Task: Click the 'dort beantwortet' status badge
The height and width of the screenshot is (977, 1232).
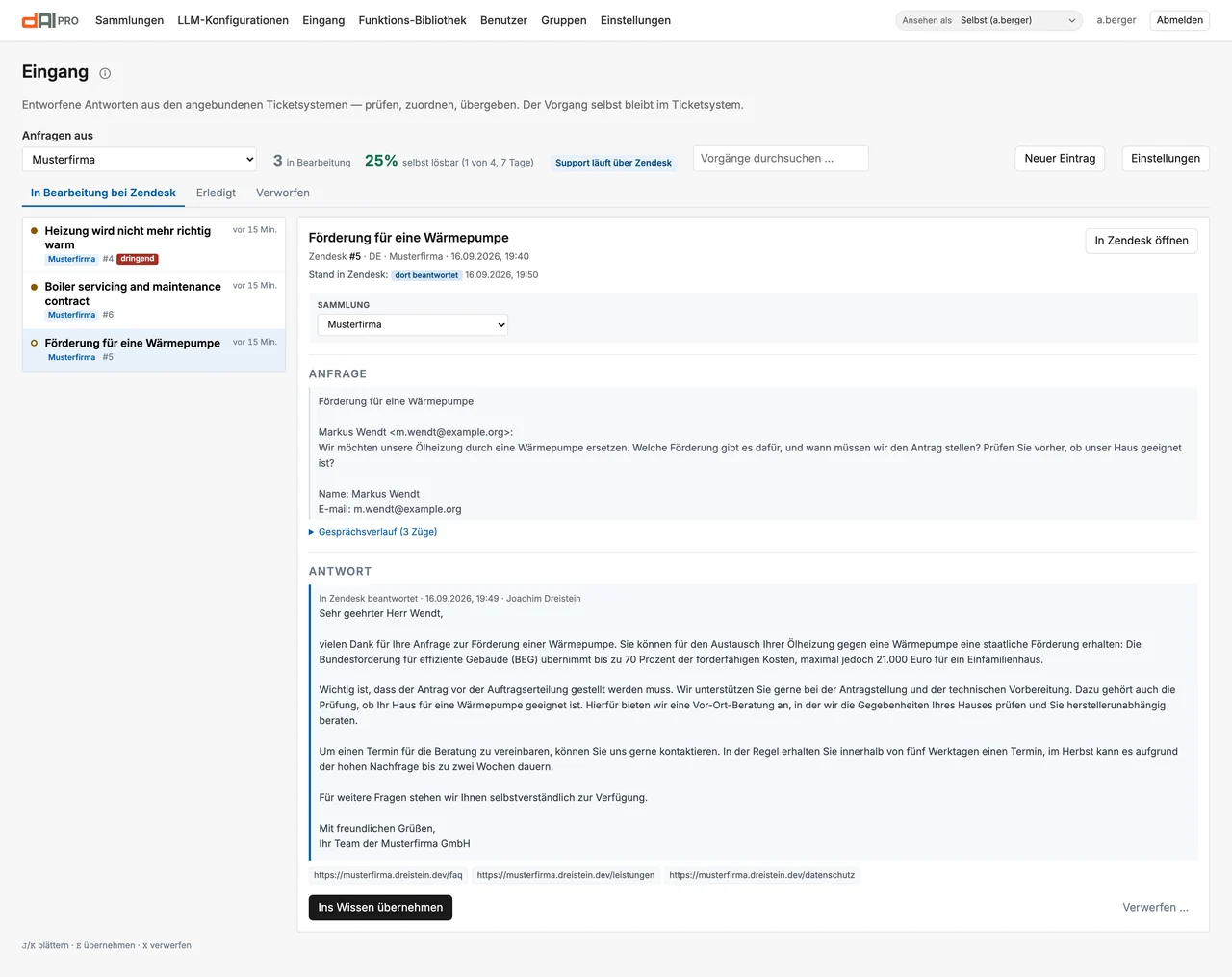Action: pos(426,275)
